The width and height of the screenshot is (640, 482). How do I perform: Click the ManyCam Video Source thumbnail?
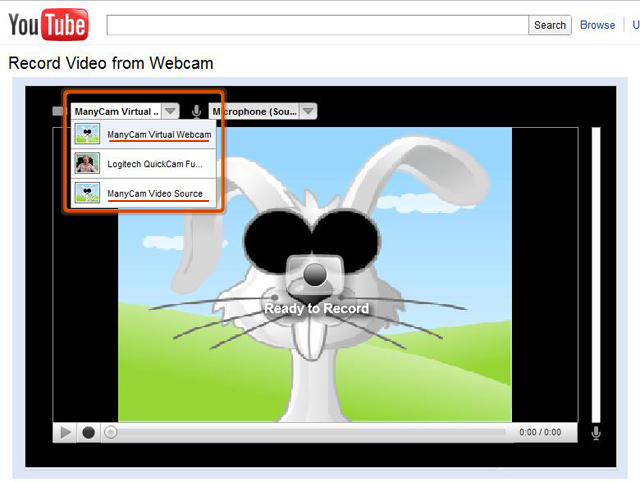(x=87, y=193)
